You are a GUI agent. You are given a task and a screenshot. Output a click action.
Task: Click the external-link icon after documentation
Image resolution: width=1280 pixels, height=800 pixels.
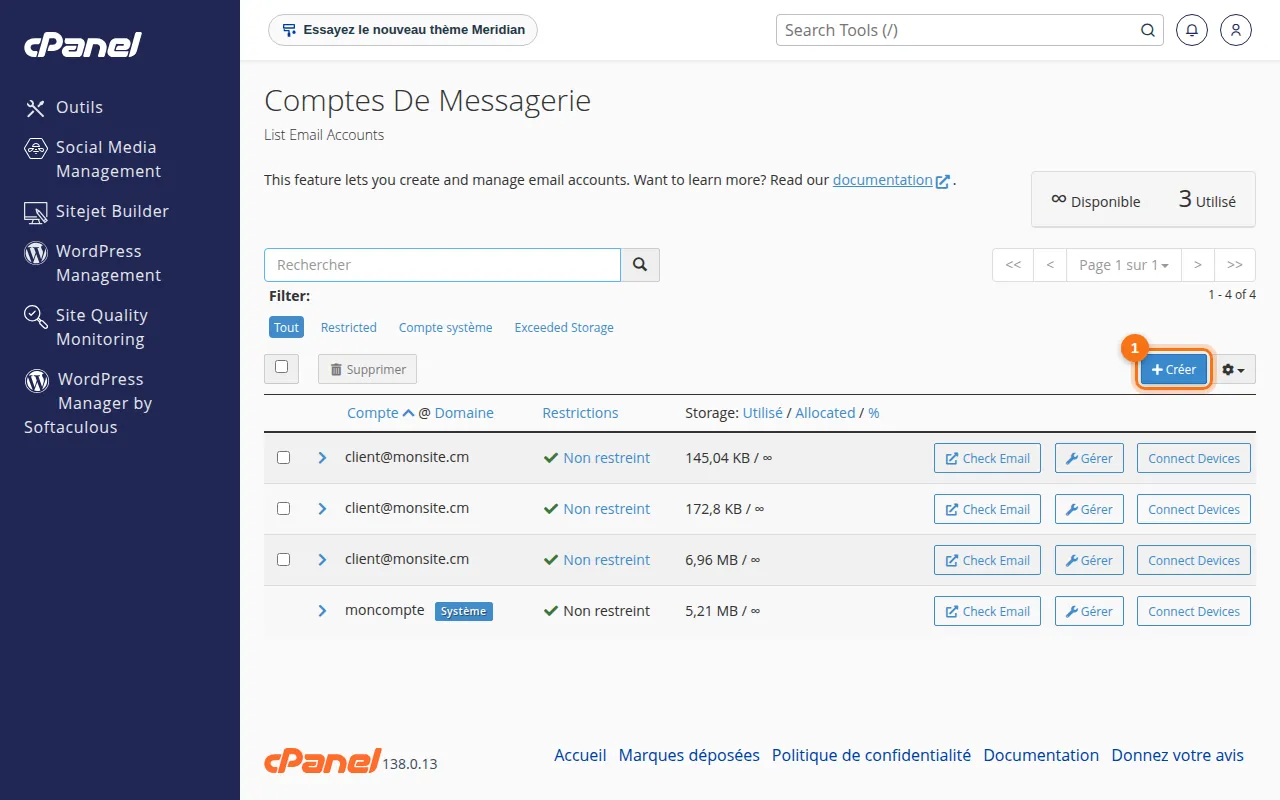(x=943, y=181)
